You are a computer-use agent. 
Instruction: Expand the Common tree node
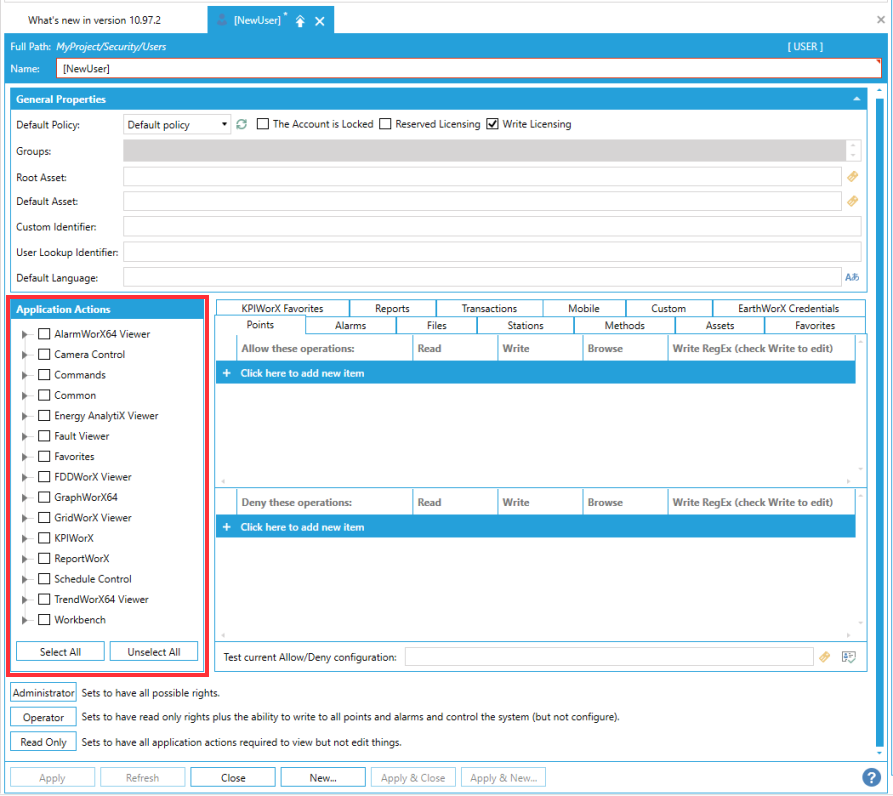24,395
